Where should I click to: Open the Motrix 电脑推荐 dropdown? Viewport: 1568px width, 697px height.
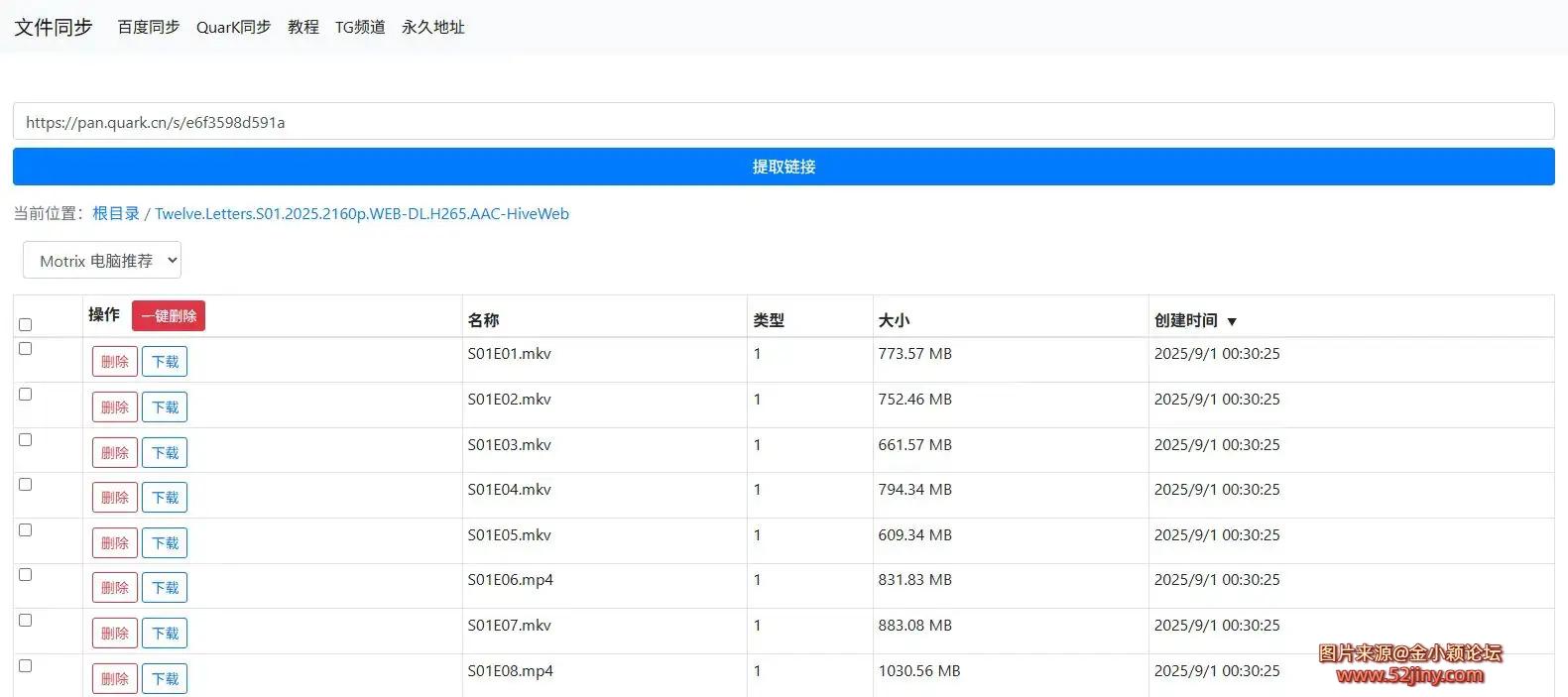click(x=102, y=261)
